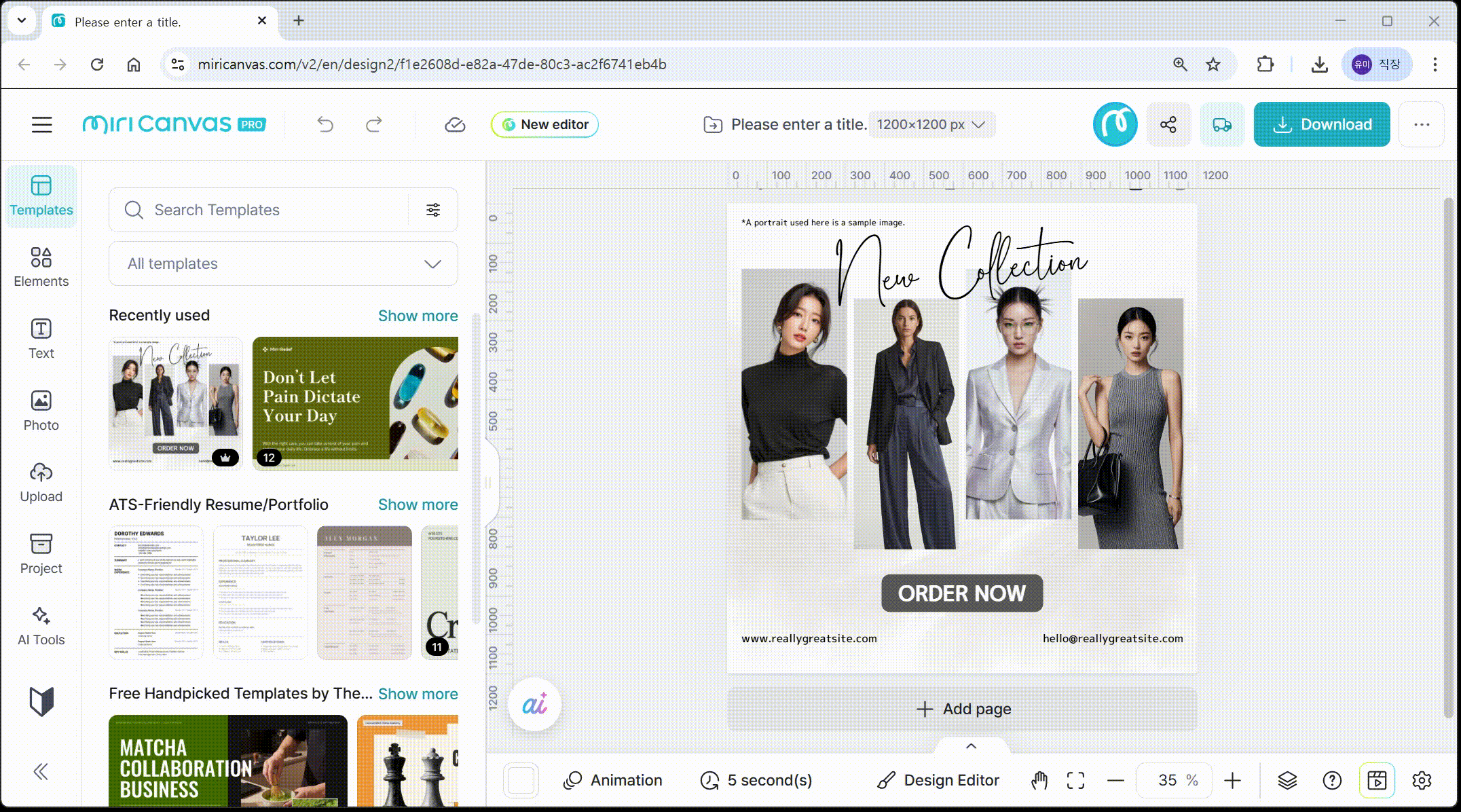This screenshot has width=1461, height=812.
Task: Open the layers panel icon
Action: point(1287,780)
